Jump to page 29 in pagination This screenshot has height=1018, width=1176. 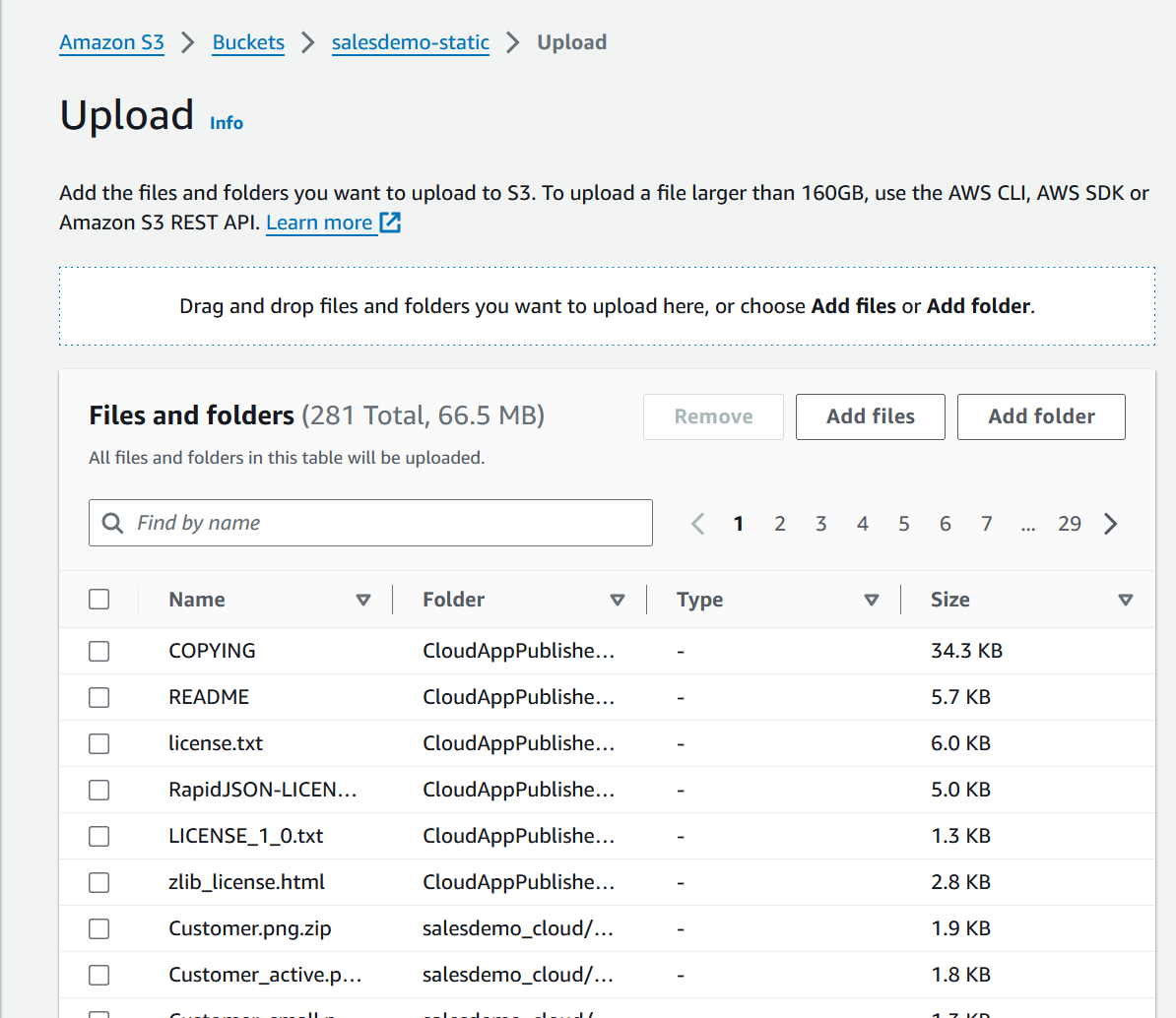[1070, 523]
